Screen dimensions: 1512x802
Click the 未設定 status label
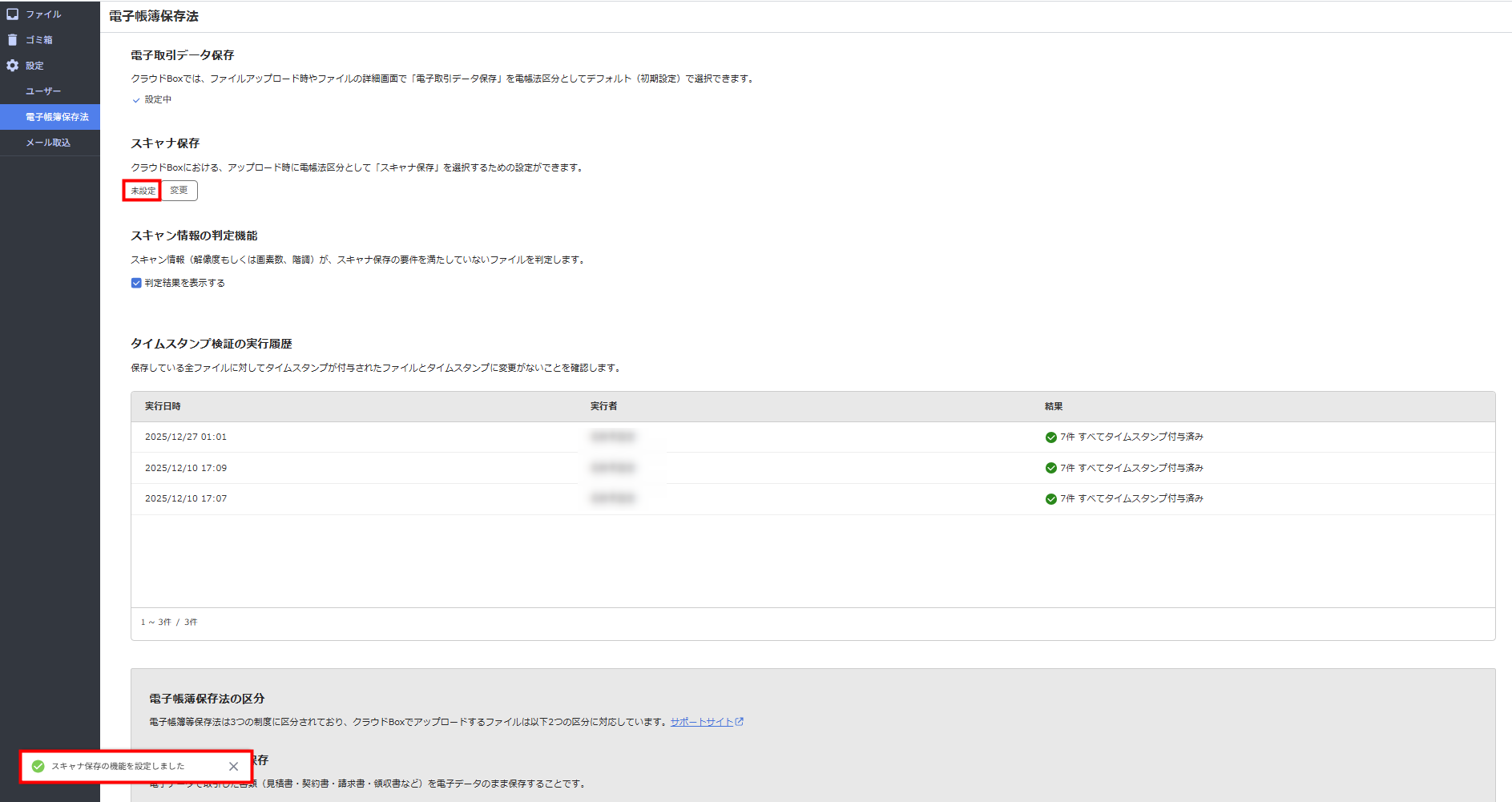[x=143, y=191]
